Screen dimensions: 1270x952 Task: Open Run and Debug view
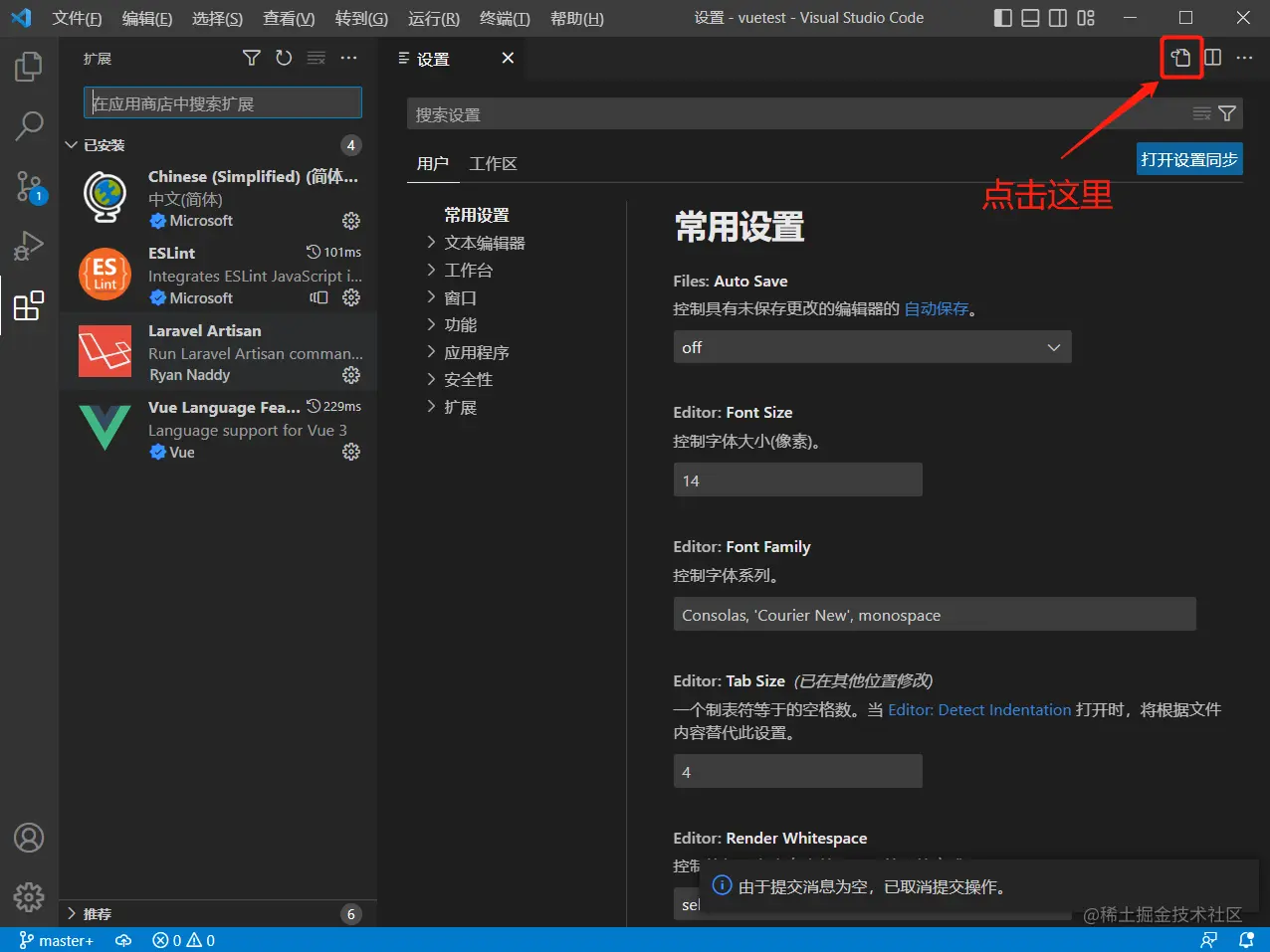coord(29,245)
